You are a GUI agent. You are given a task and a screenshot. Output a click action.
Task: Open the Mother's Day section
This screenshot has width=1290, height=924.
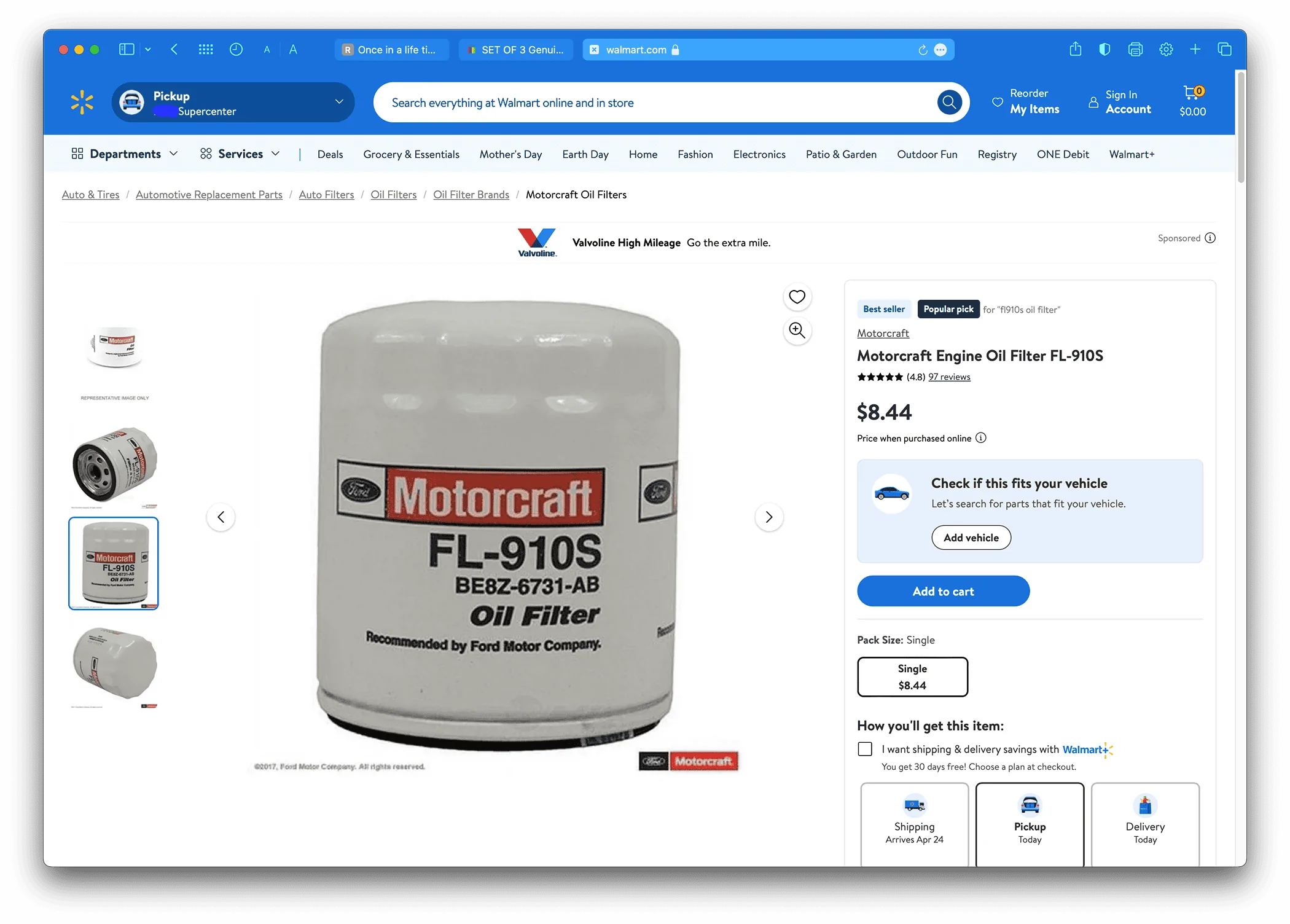pyautogui.click(x=510, y=154)
